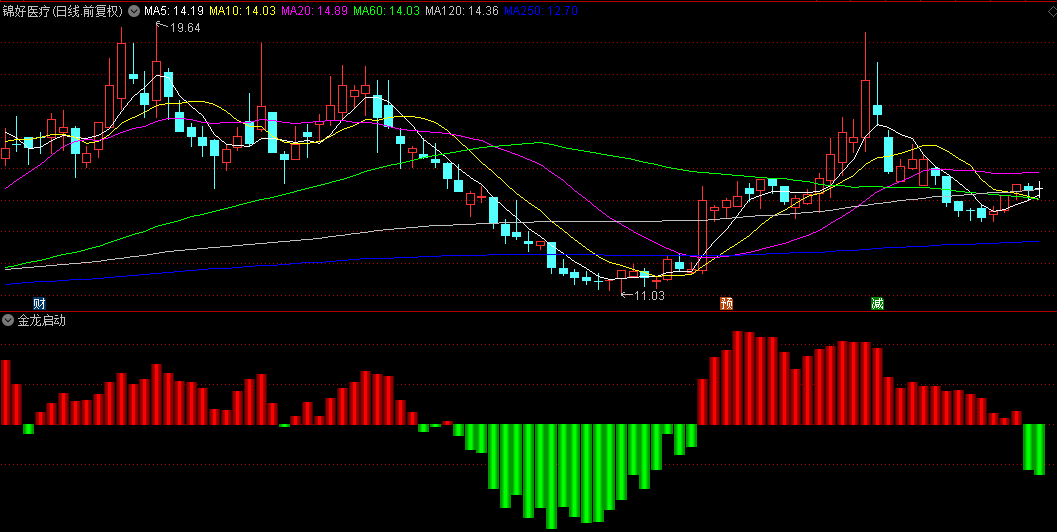Open dropdown arrow beside 锦好医疗 title
Viewport: 1057px width, 532px height.
click(133, 11)
